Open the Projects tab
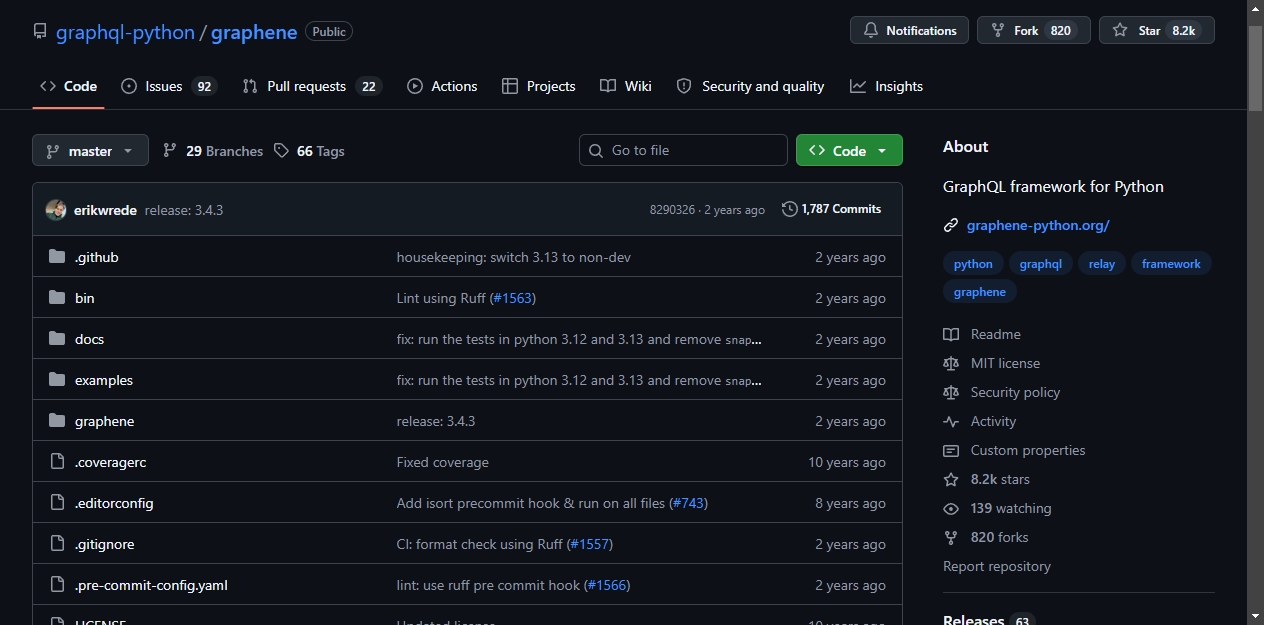The image size is (1264, 625). 539,86
